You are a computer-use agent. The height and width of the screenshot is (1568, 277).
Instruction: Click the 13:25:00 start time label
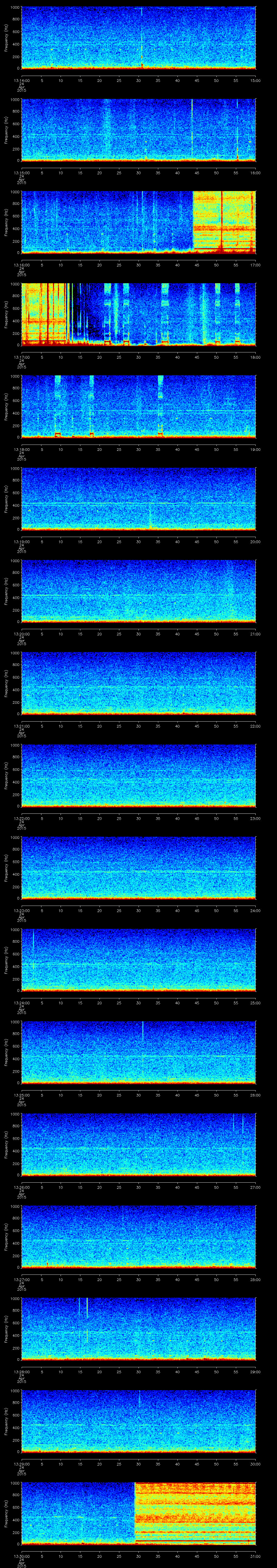pyautogui.click(x=21, y=1095)
